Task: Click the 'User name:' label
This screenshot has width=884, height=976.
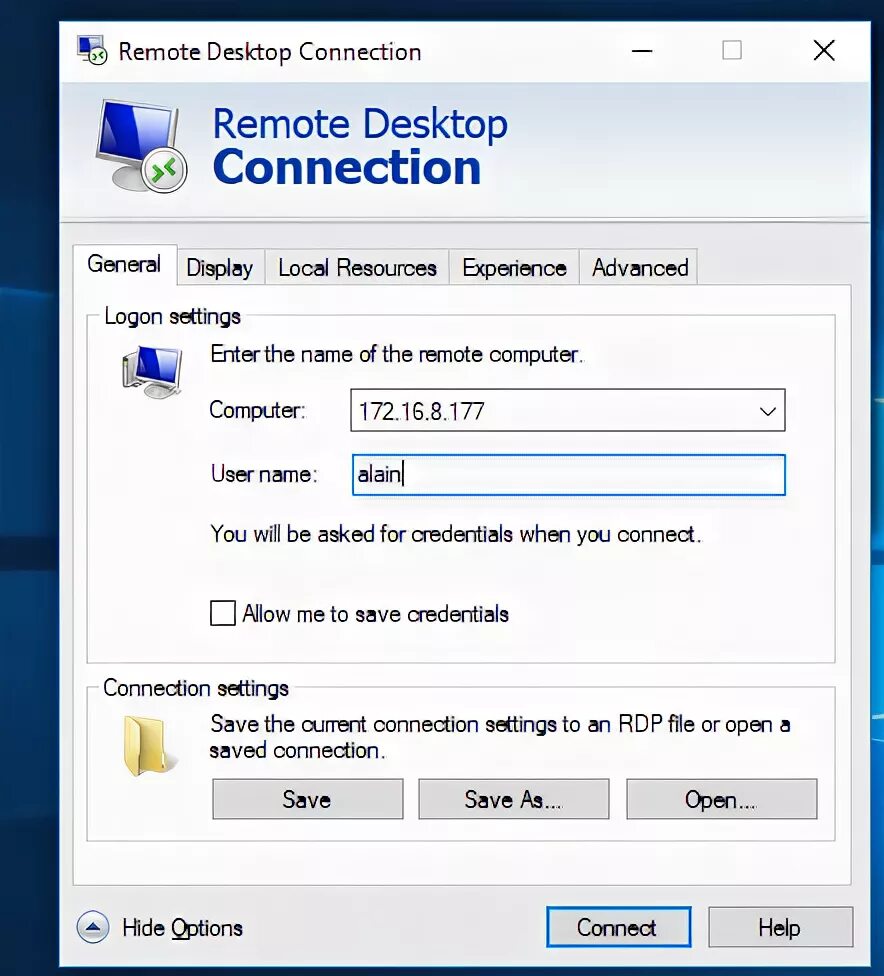Action: tap(264, 474)
